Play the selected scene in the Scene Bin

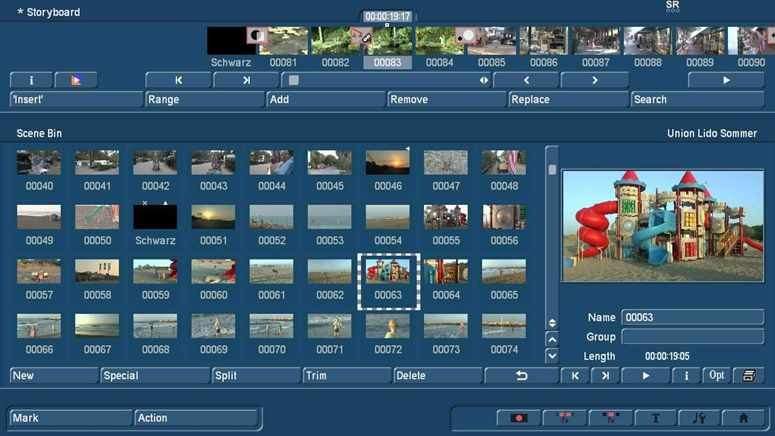click(645, 376)
